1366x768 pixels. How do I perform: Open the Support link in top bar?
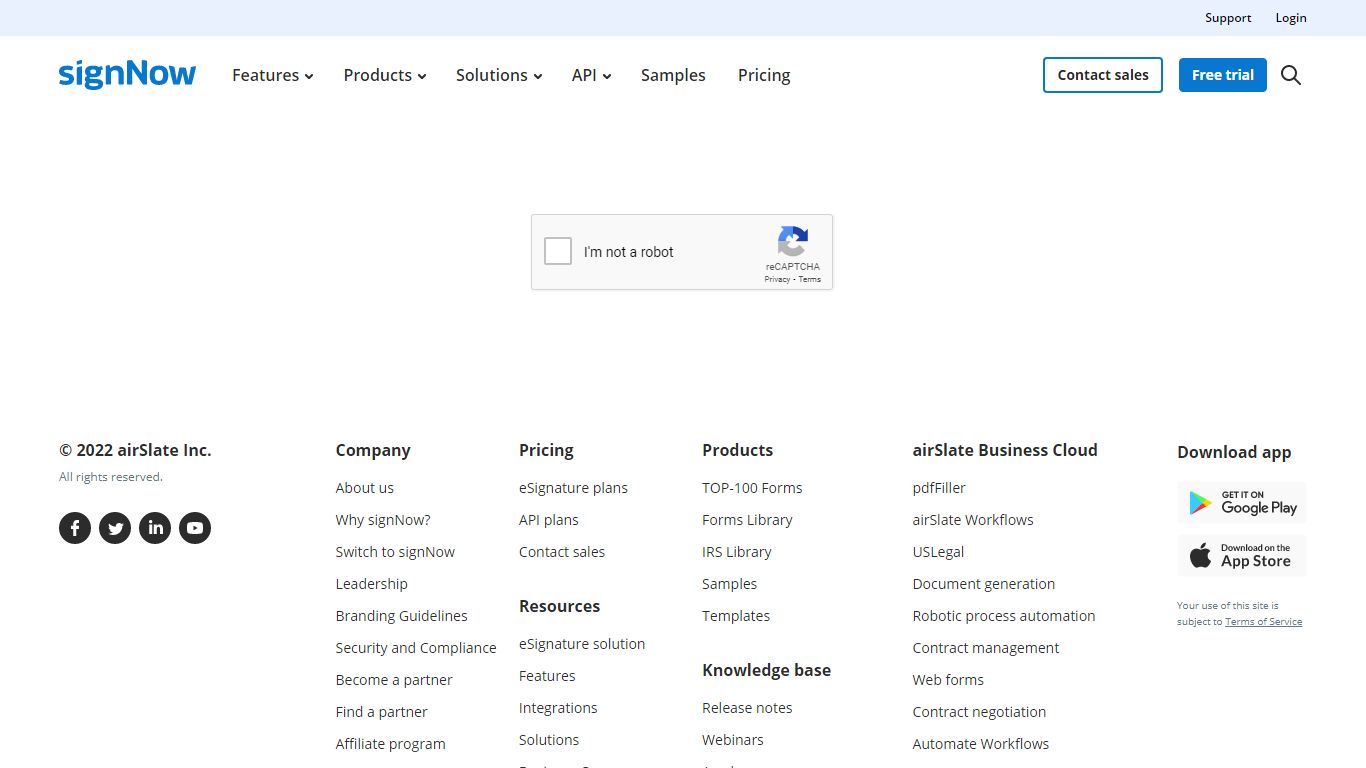[1228, 18]
